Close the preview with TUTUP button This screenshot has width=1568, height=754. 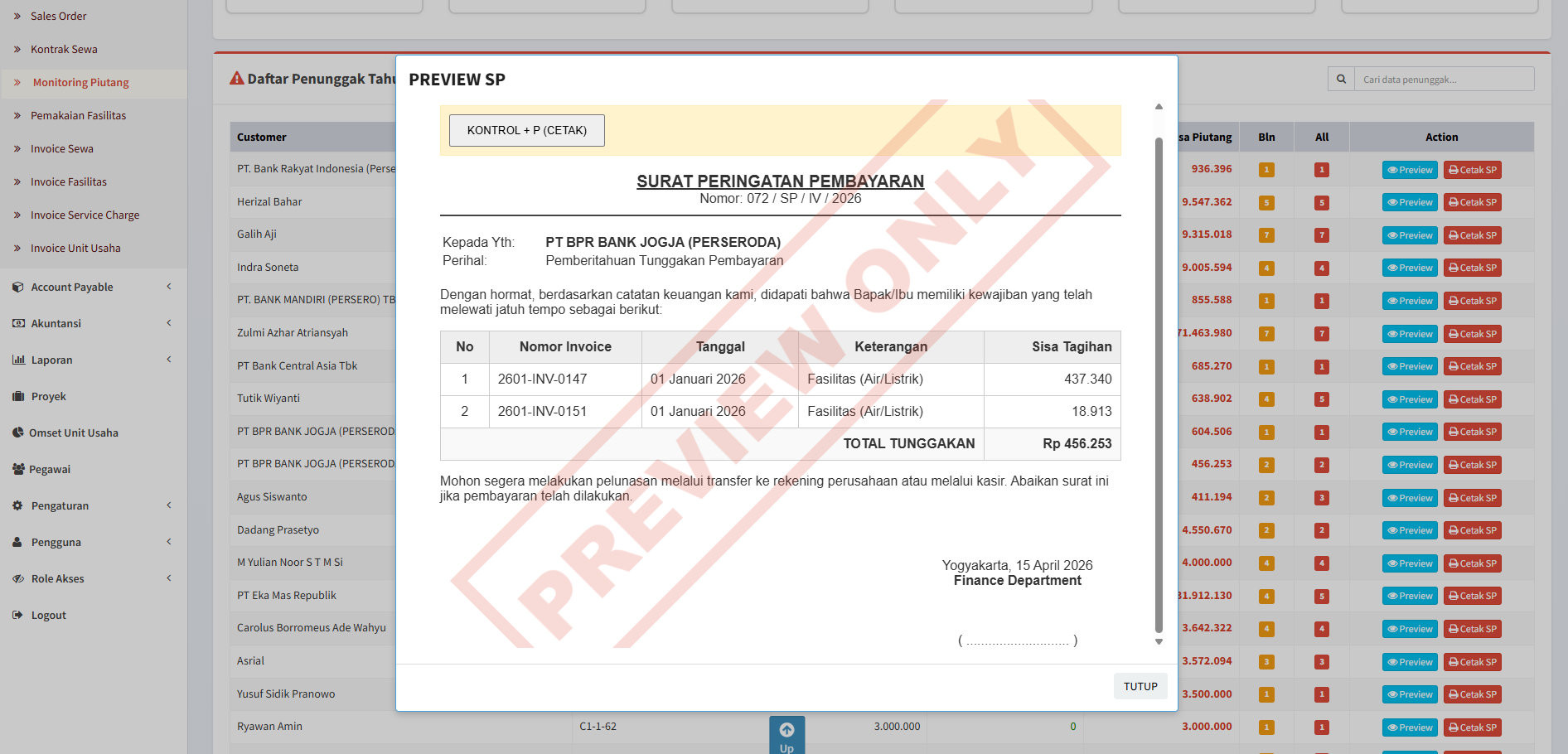[x=1140, y=687]
